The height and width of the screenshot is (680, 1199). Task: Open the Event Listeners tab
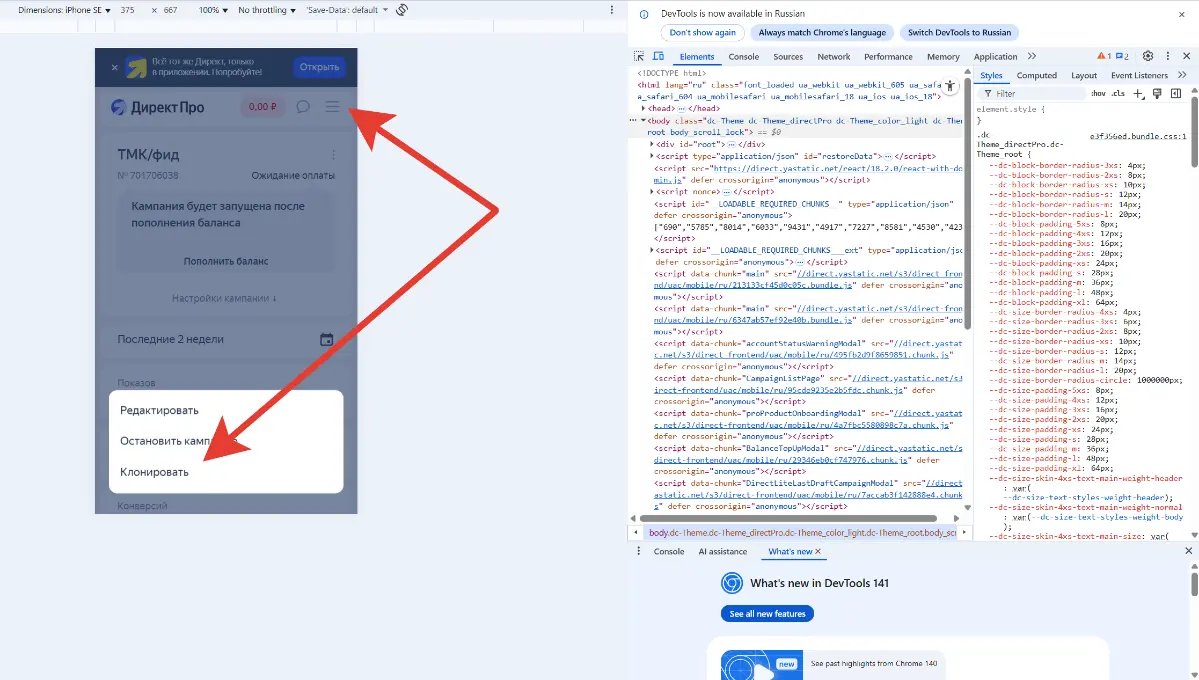1139,75
